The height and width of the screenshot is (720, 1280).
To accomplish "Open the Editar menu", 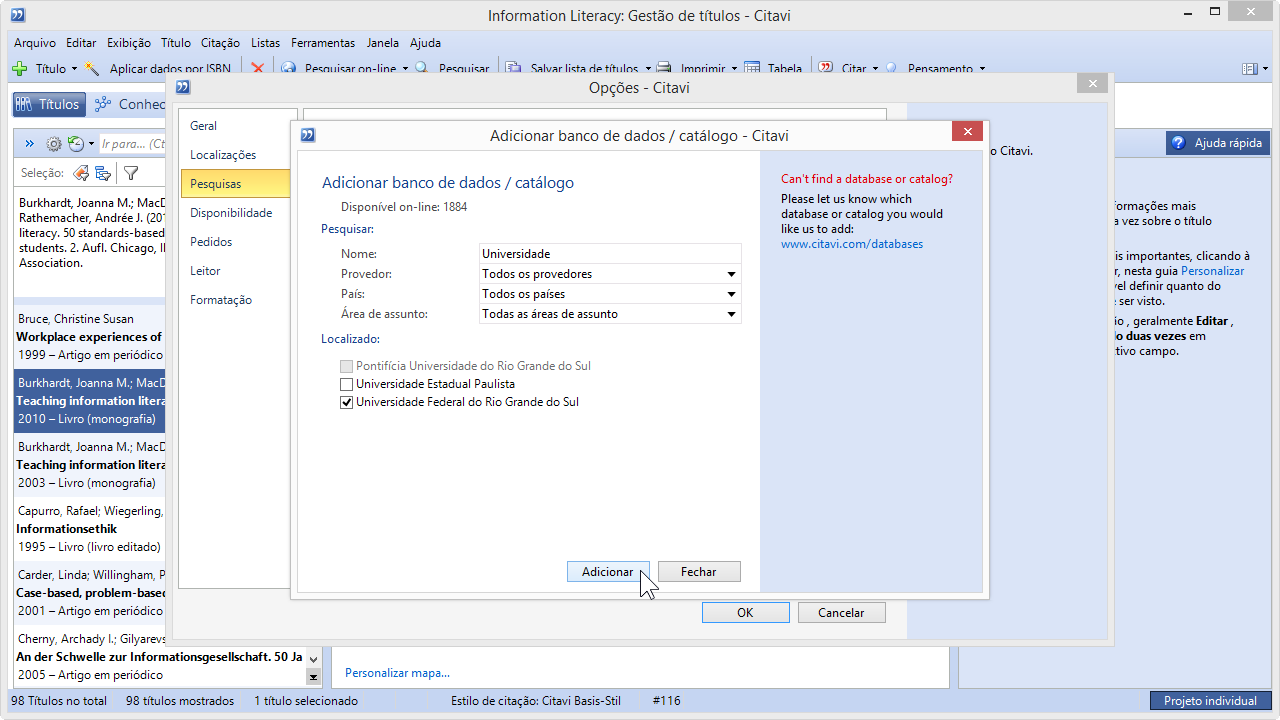I will (81, 43).
